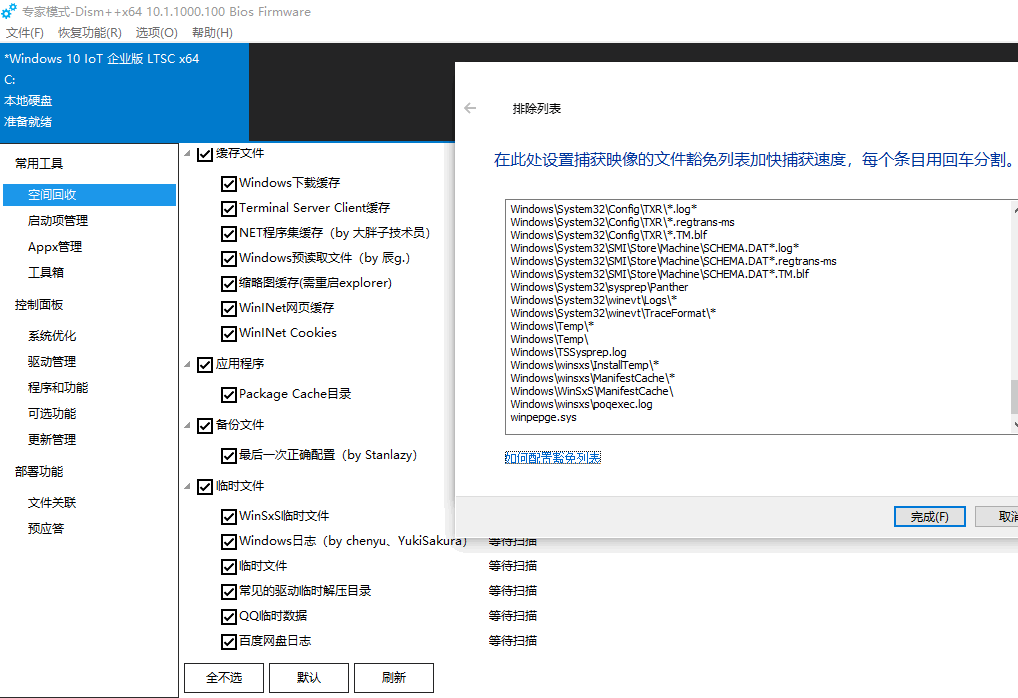Select 启动项管理 in the sidebar

point(58,221)
